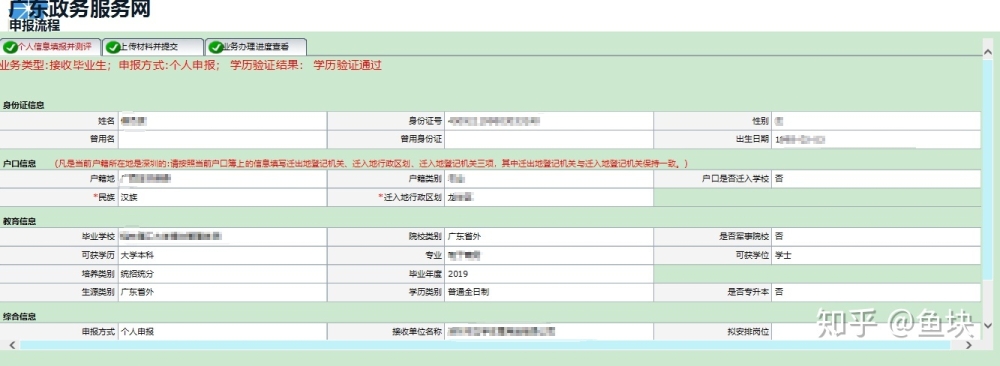Click 生源类别 value 广东省外

137,293
